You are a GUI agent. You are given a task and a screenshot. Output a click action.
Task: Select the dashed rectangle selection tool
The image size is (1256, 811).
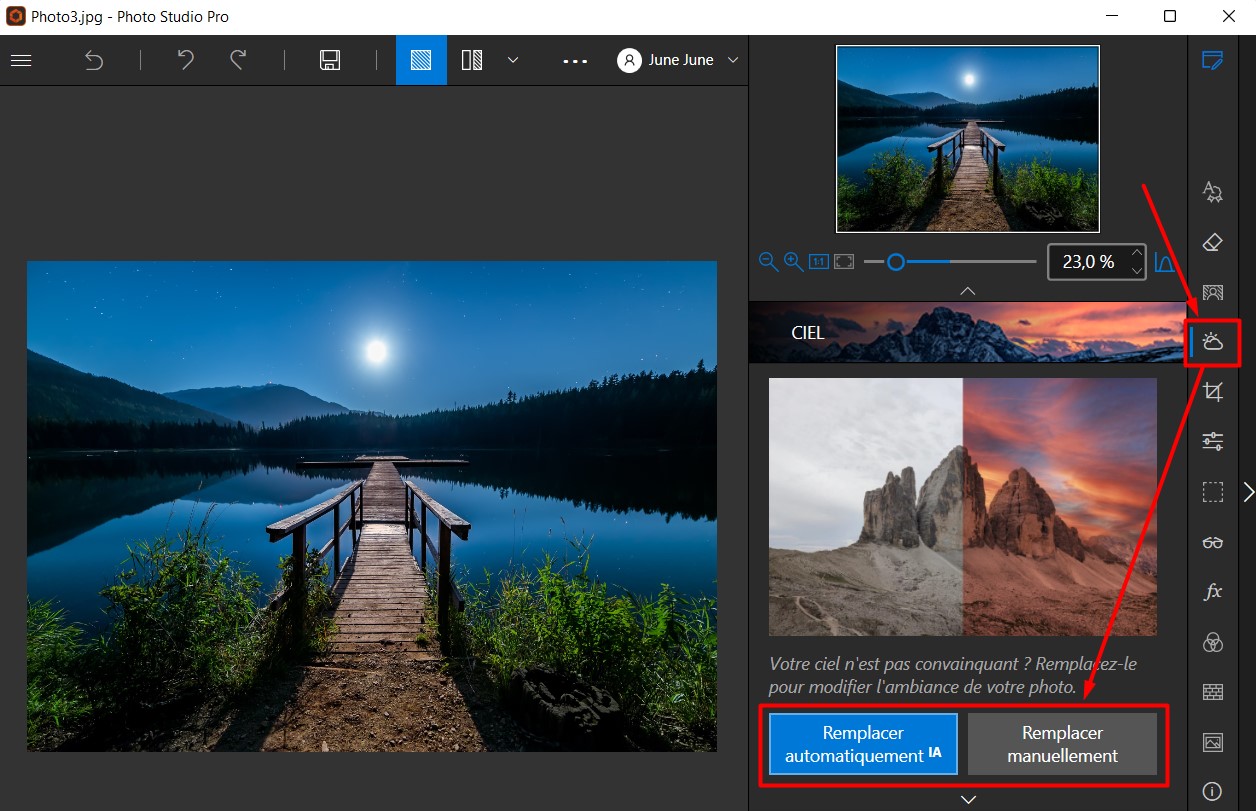pyautogui.click(x=1212, y=492)
